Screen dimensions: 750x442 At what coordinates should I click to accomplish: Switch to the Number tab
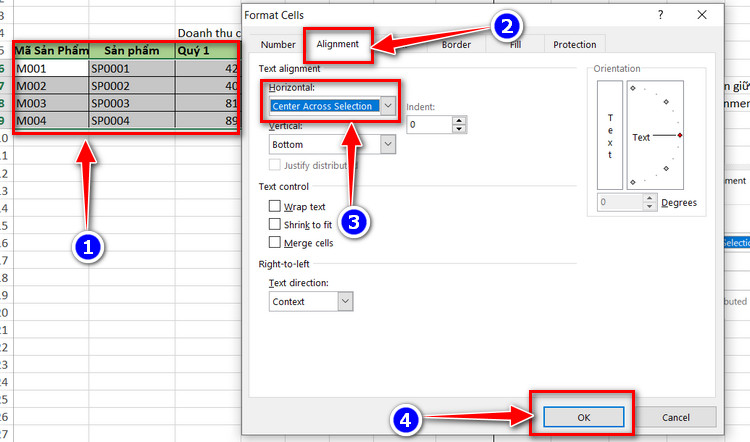pyautogui.click(x=278, y=44)
